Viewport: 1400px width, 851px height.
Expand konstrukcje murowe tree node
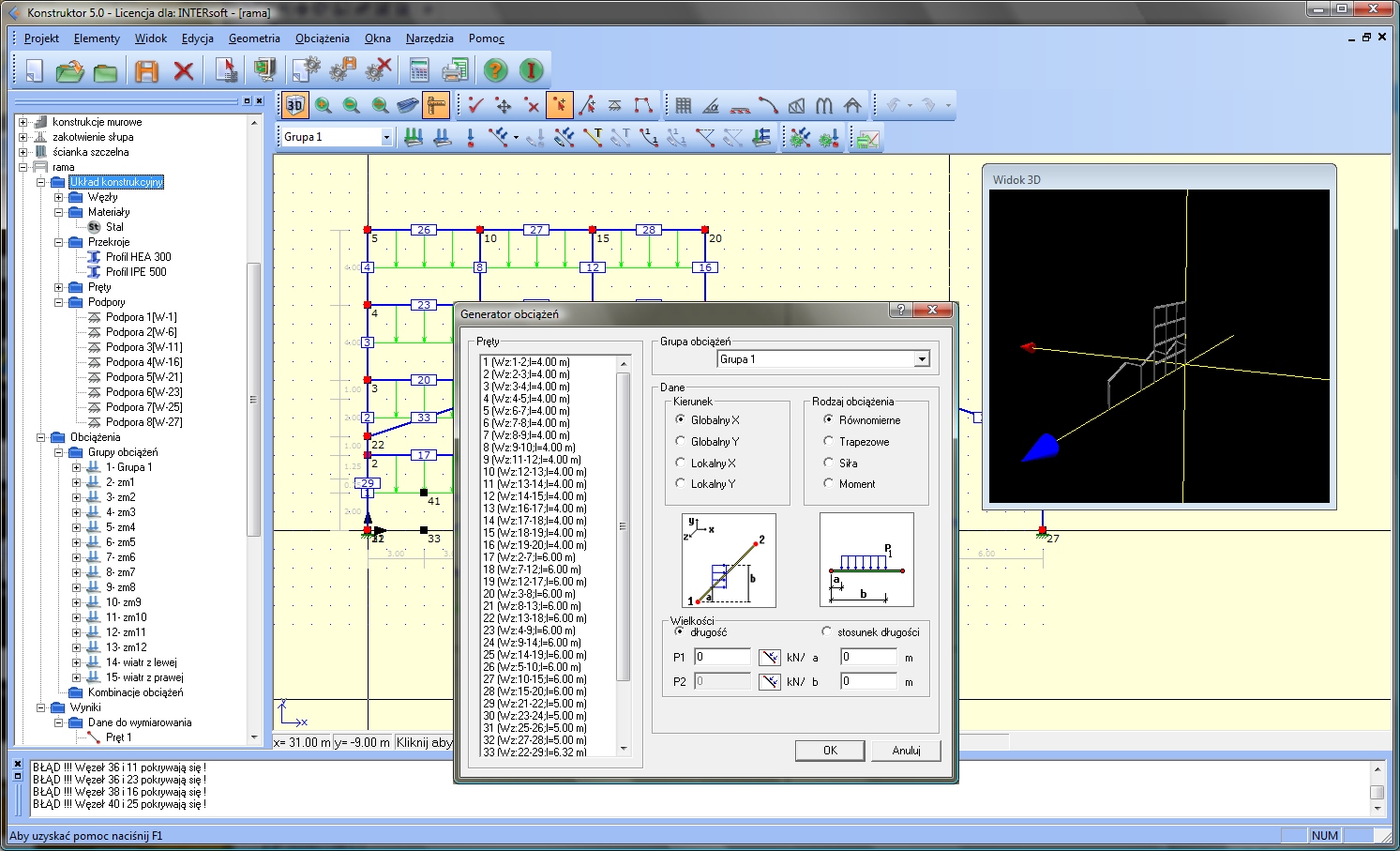tap(23, 122)
